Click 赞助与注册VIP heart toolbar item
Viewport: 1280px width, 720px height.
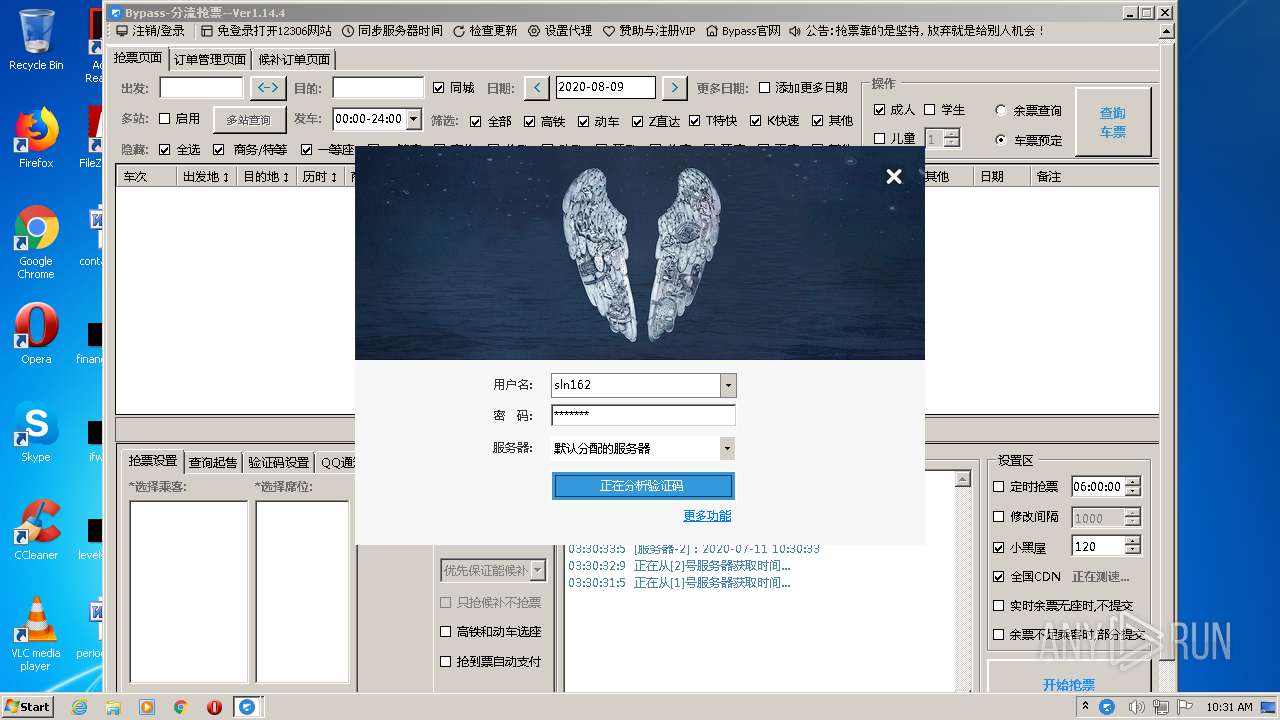click(x=649, y=31)
